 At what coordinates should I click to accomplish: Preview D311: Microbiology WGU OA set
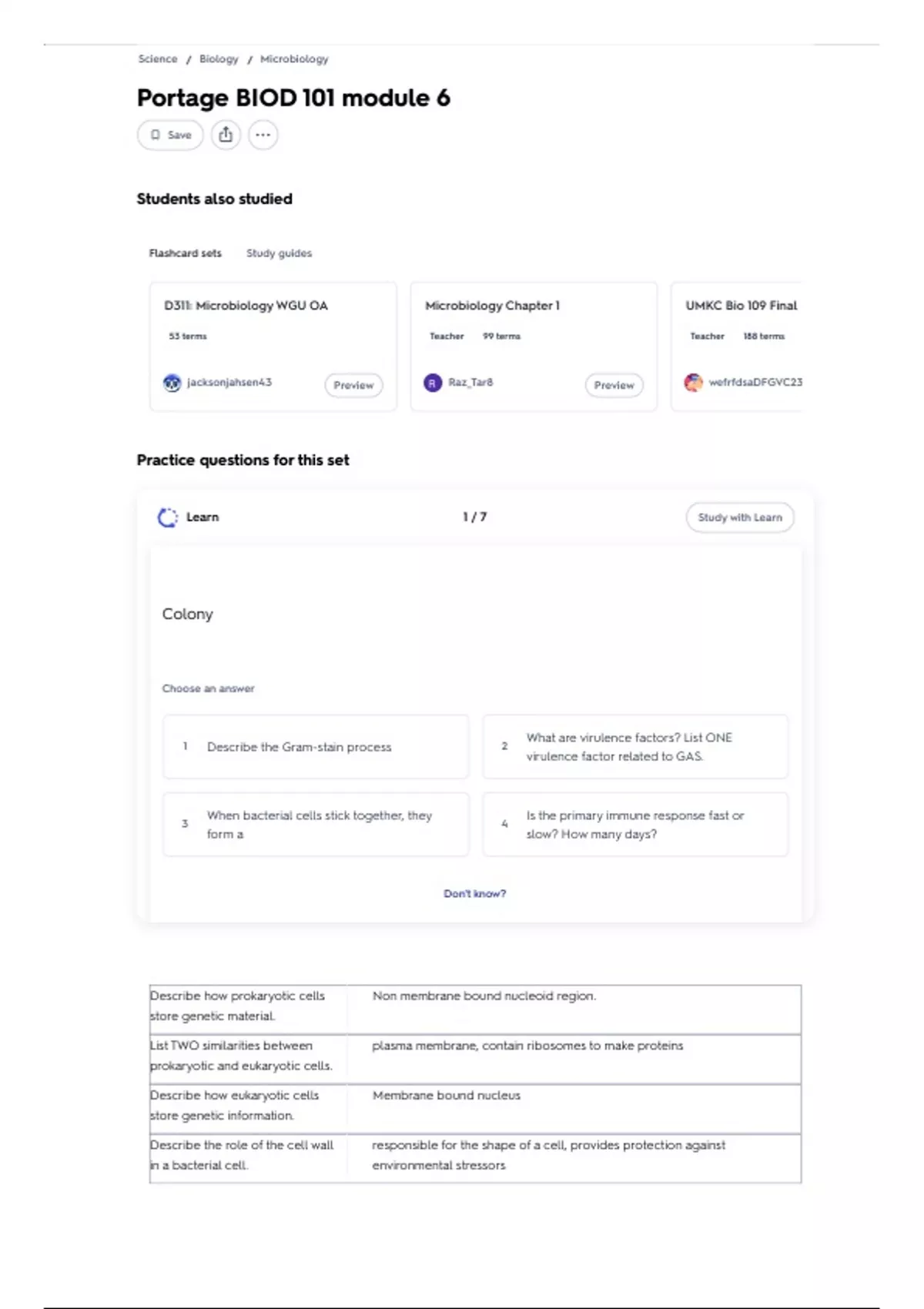point(353,385)
